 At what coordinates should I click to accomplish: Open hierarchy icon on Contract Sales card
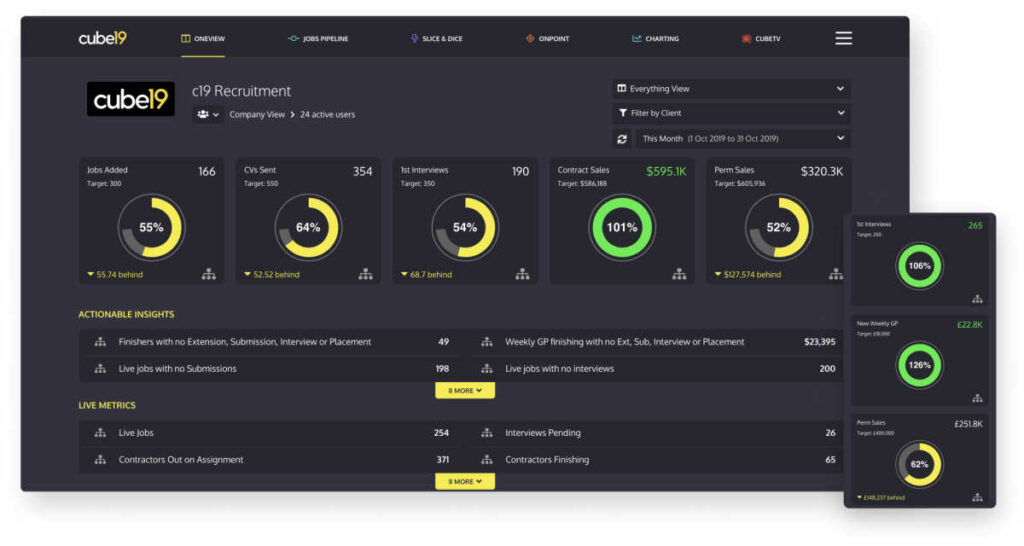679,274
